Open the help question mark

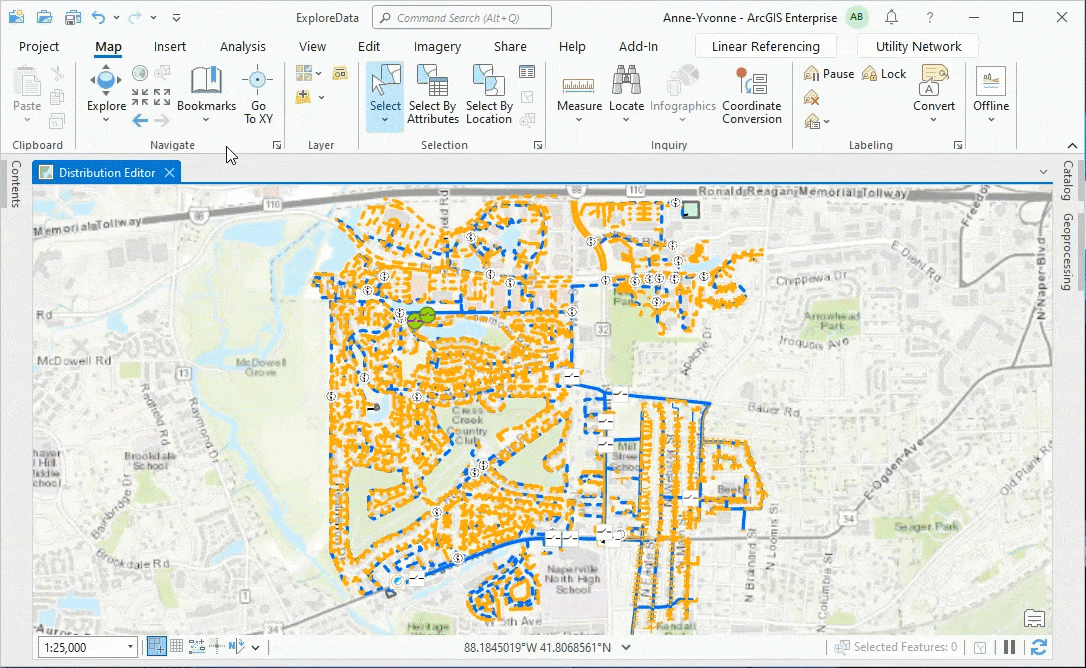(929, 17)
